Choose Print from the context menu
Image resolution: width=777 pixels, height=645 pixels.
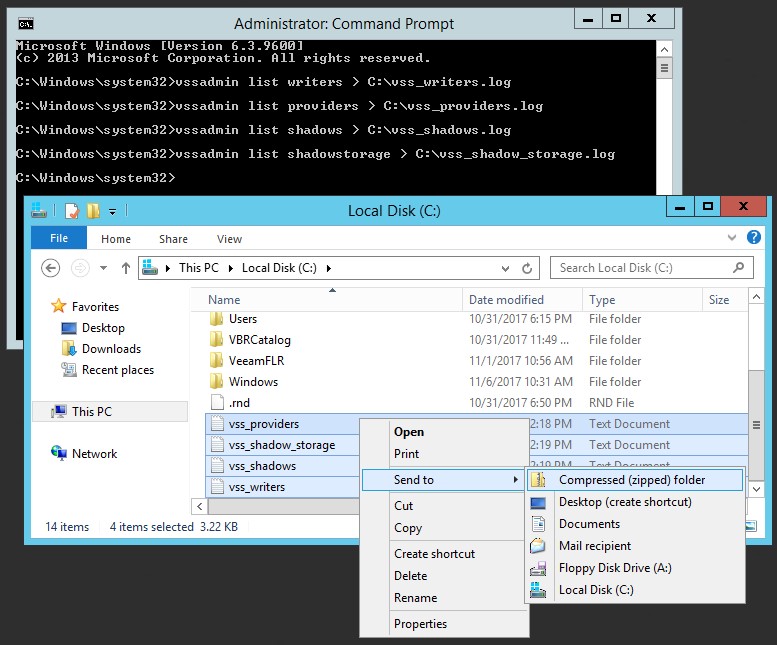pos(444,454)
